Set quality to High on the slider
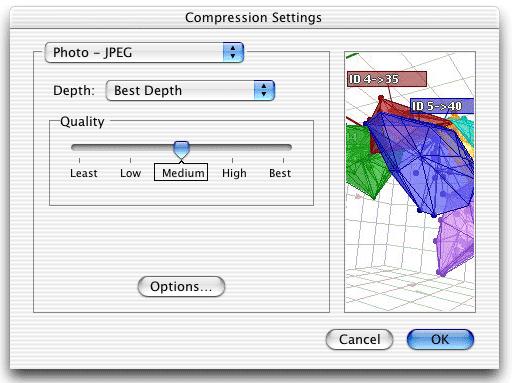 [234, 173]
